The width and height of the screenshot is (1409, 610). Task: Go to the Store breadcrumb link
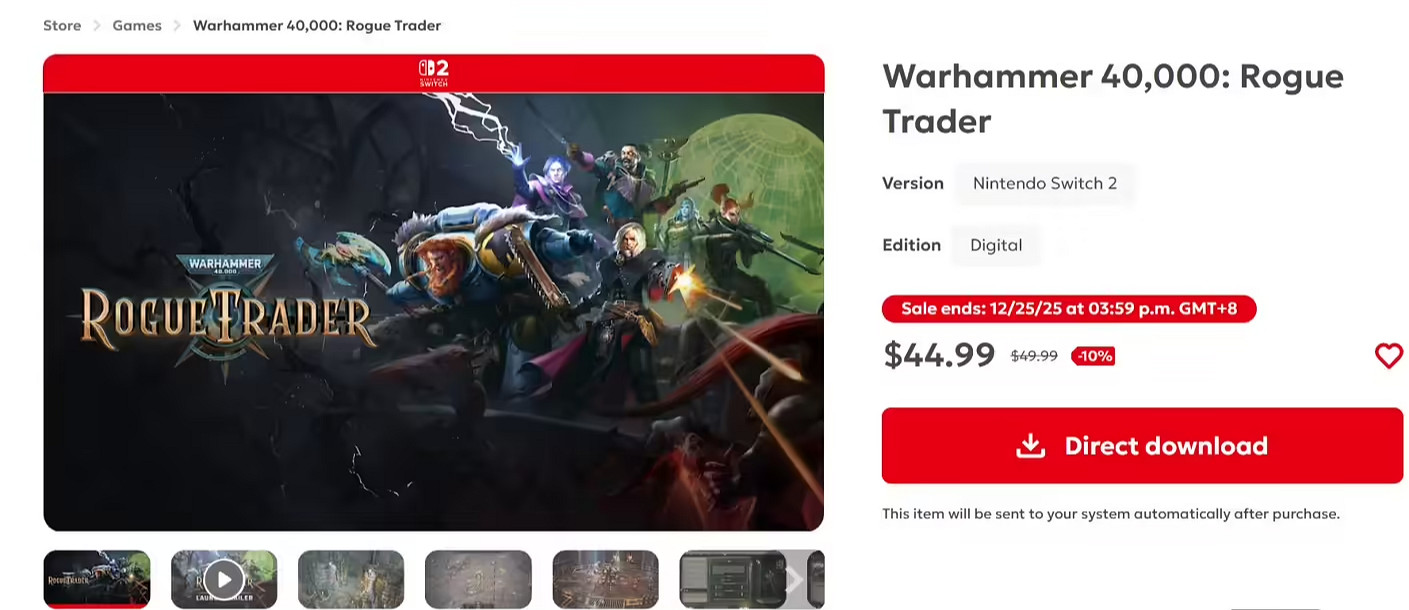62,25
